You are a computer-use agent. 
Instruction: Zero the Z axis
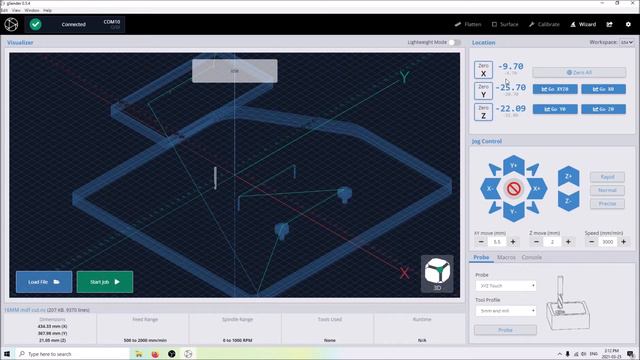coord(483,112)
